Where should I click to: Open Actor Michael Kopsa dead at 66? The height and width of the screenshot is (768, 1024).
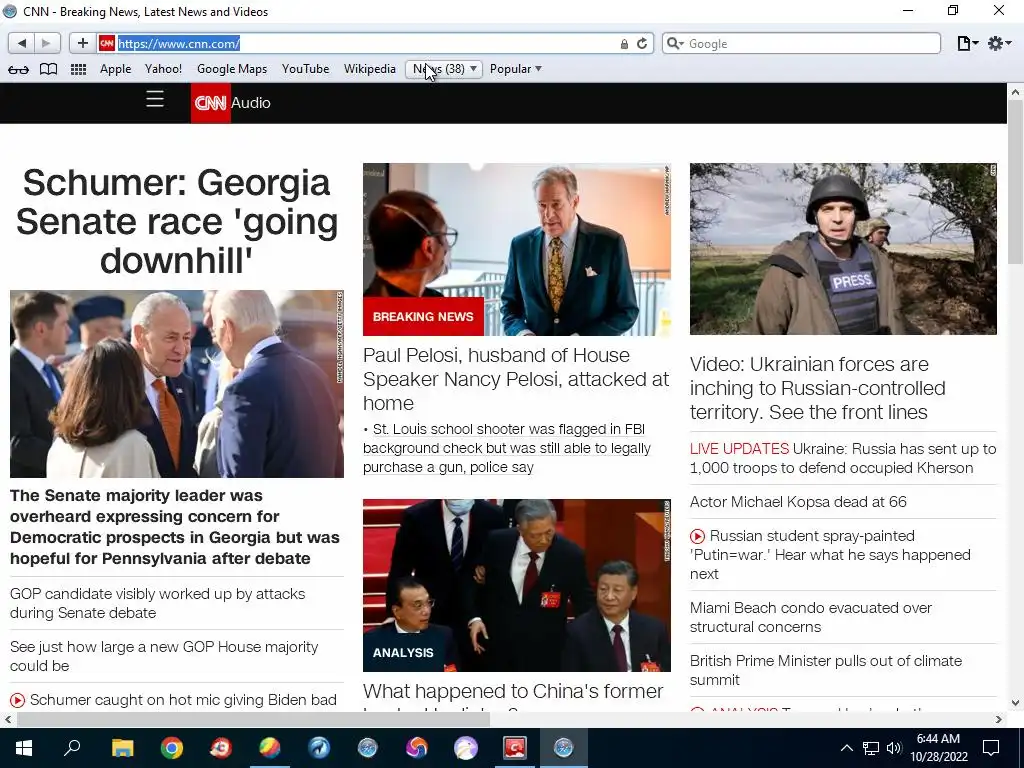point(798,502)
